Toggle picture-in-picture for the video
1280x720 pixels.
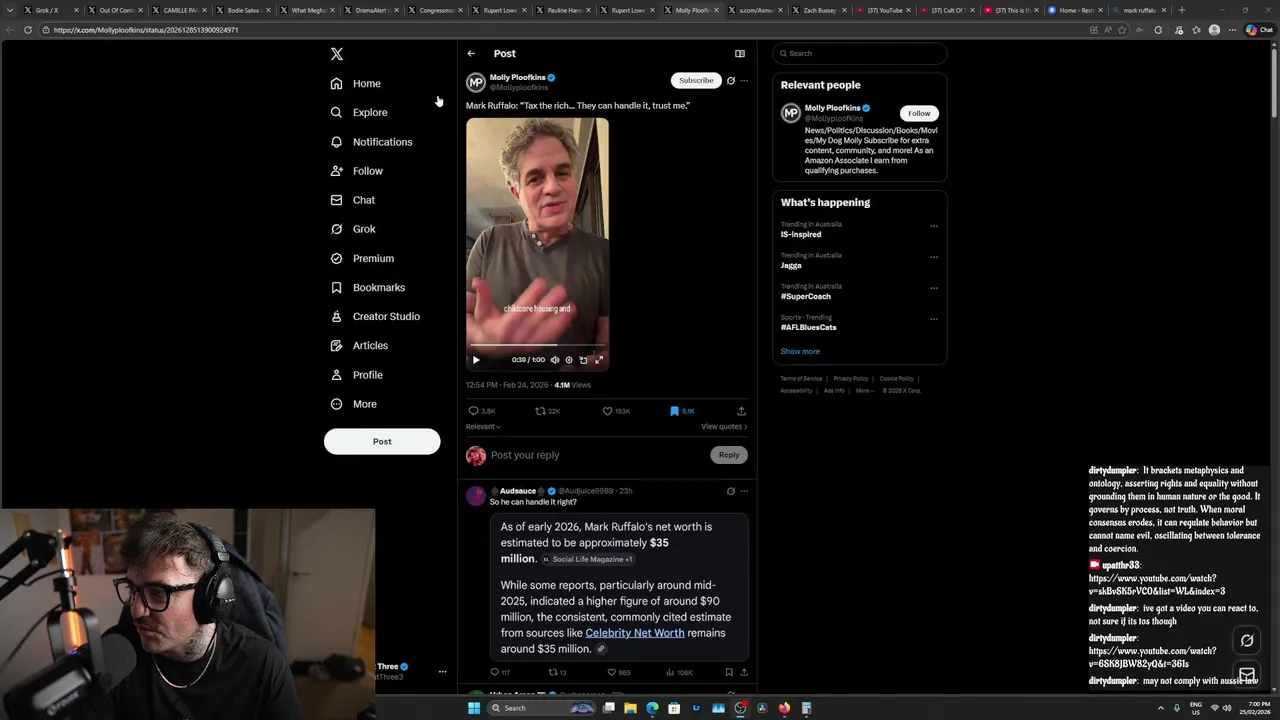click(584, 360)
